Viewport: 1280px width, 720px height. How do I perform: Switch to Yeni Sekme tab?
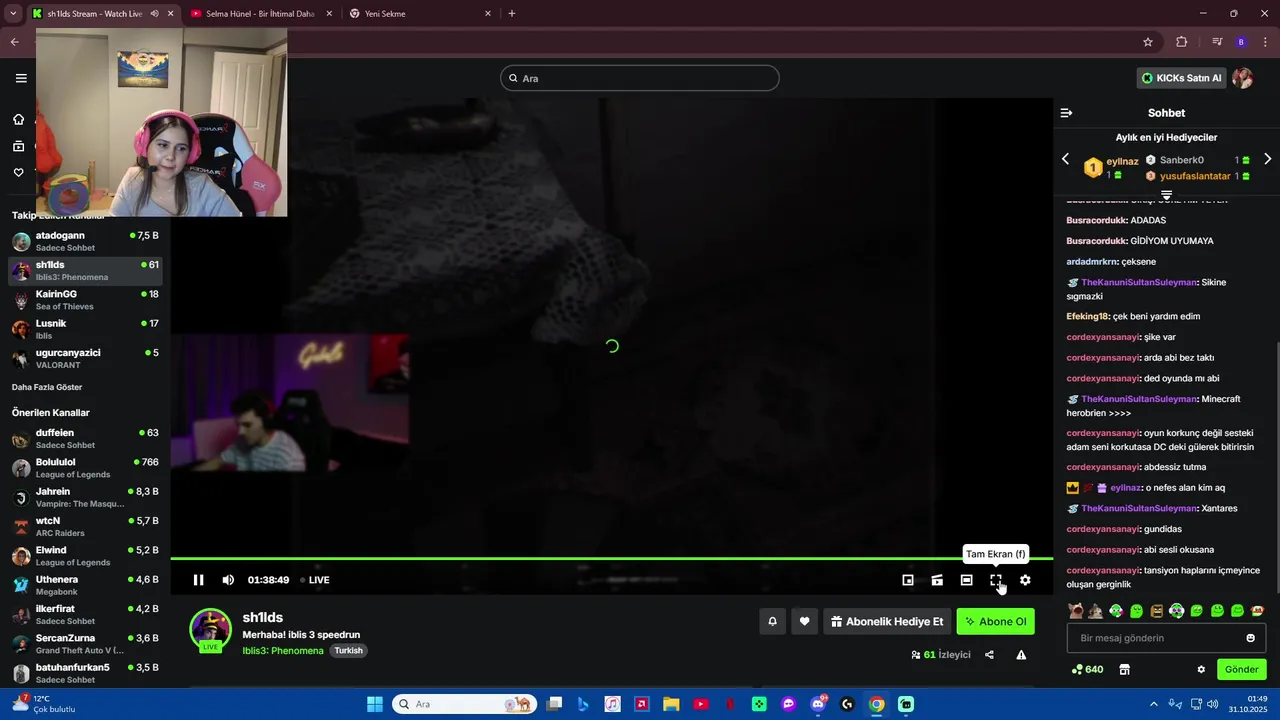tap(420, 14)
